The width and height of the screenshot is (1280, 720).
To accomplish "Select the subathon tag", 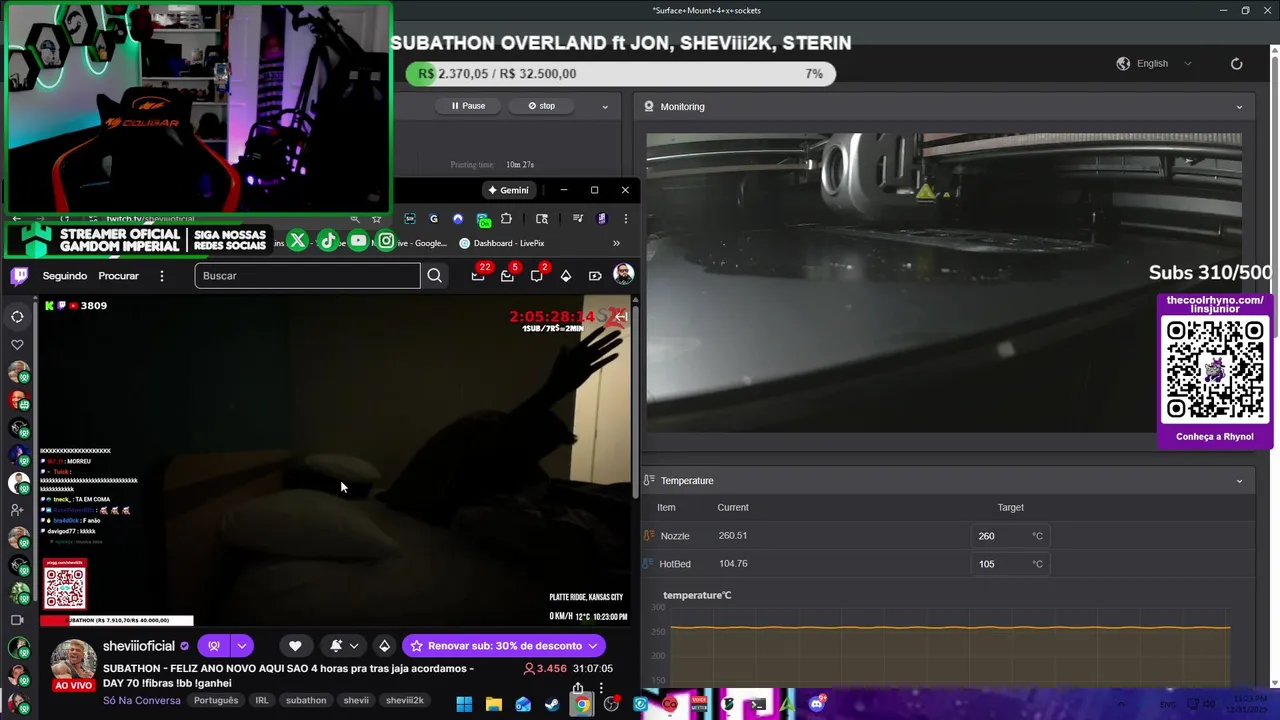I will pos(306,700).
